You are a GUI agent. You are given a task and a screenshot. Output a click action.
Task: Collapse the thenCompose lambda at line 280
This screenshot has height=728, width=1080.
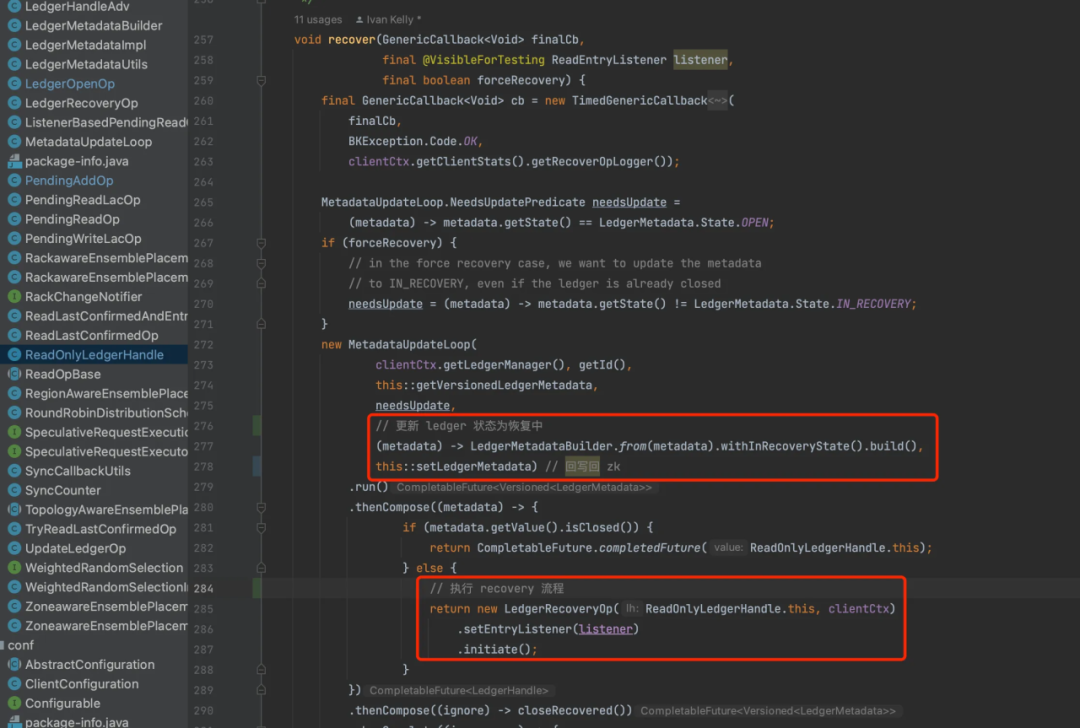pyautogui.click(x=261, y=507)
